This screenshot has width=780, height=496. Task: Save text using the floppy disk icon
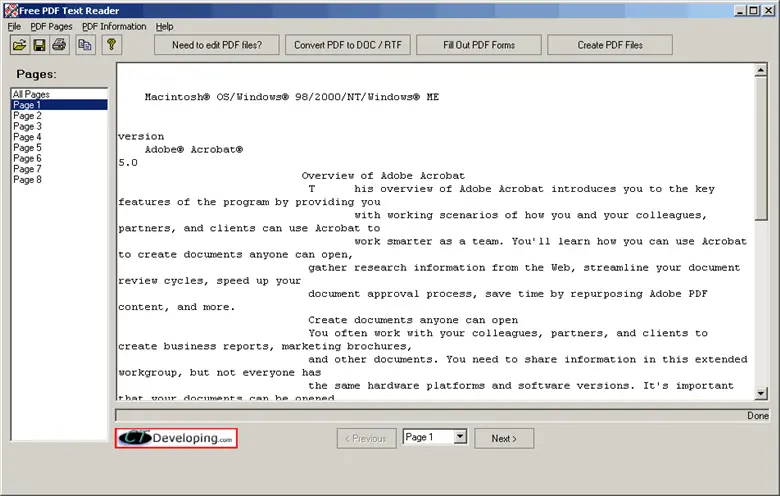[x=39, y=45]
